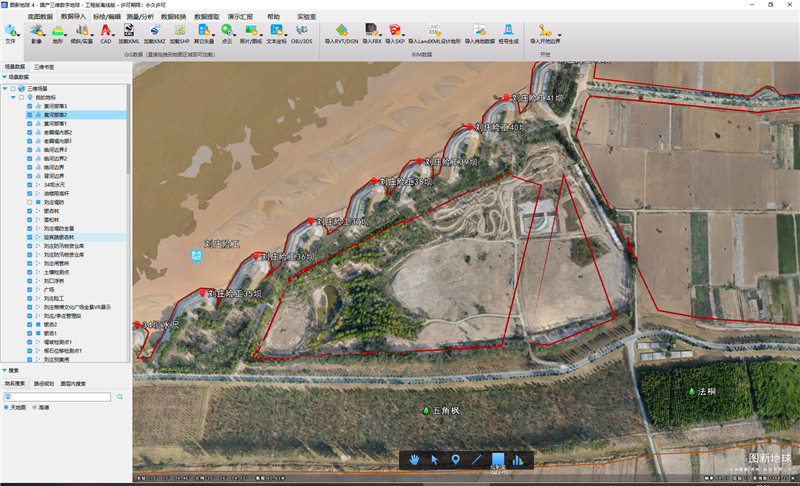Image resolution: width=800 pixels, height=486 pixels.
Task: Open the 帮助 ribbon tab
Action: coord(273,17)
